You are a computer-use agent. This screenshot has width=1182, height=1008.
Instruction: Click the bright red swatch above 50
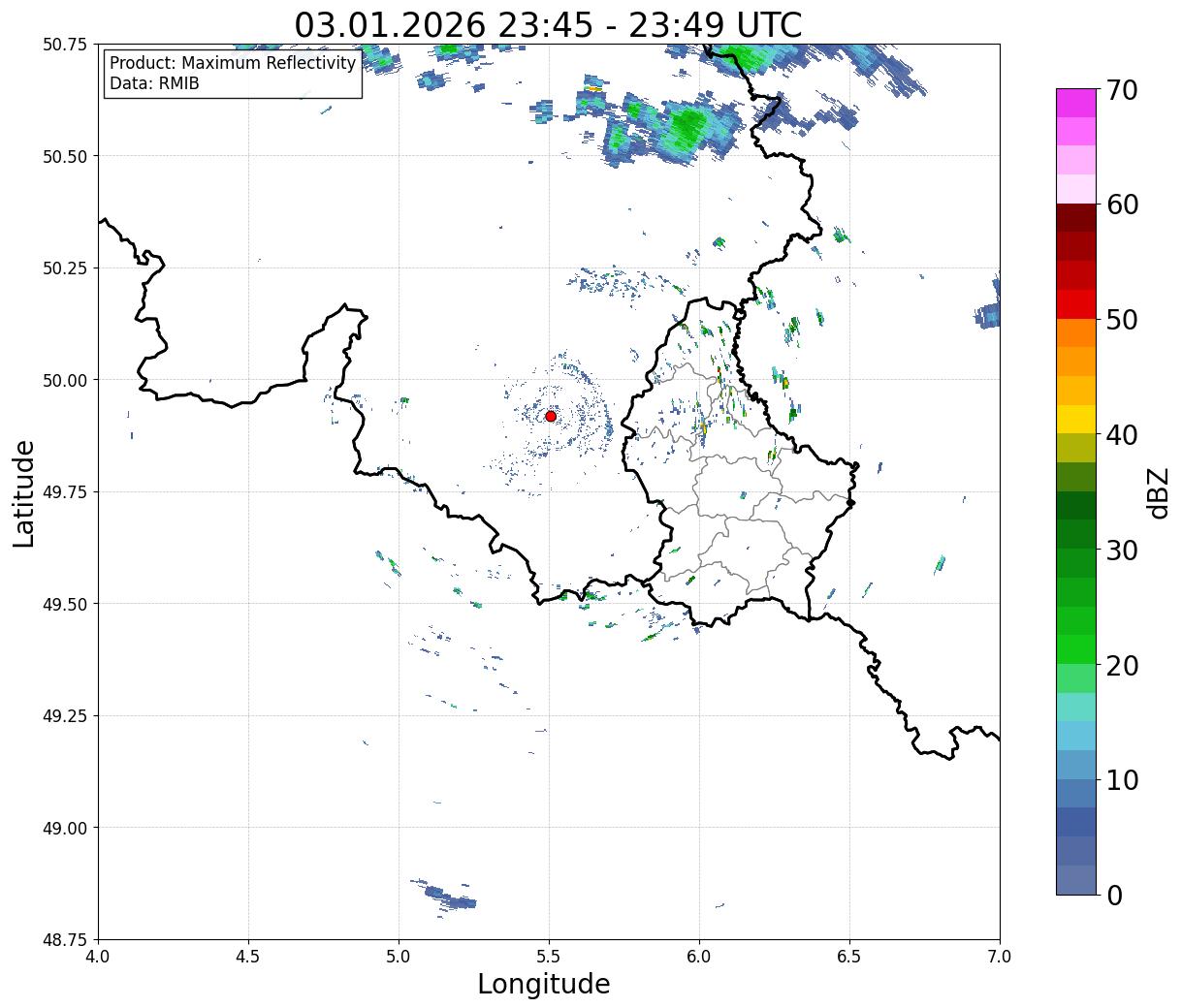pyautogui.click(x=1076, y=304)
